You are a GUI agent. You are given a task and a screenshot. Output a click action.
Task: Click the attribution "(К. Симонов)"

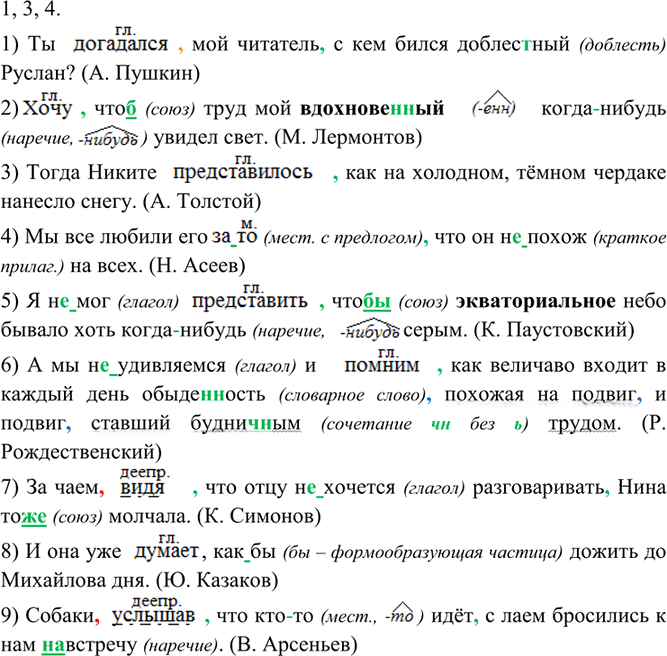tap(259, 516)
